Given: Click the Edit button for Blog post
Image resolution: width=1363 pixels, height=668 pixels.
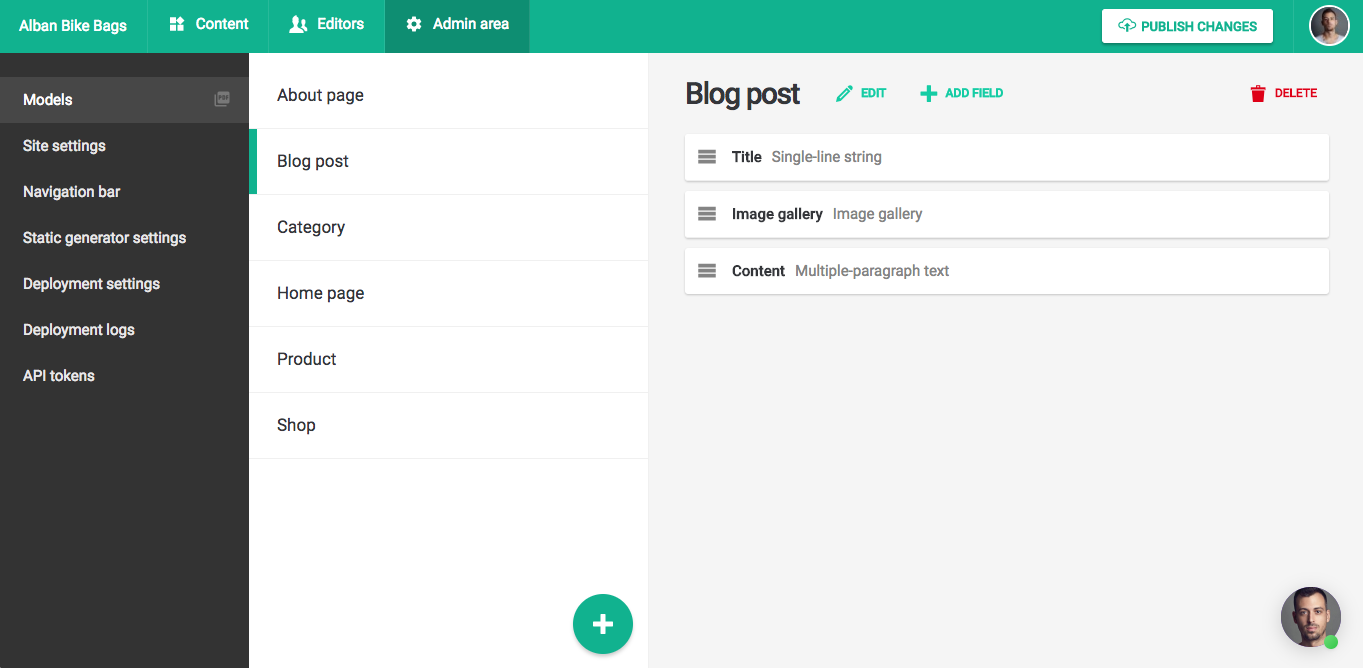Looking at the screenshot, I should click(861, 93).
